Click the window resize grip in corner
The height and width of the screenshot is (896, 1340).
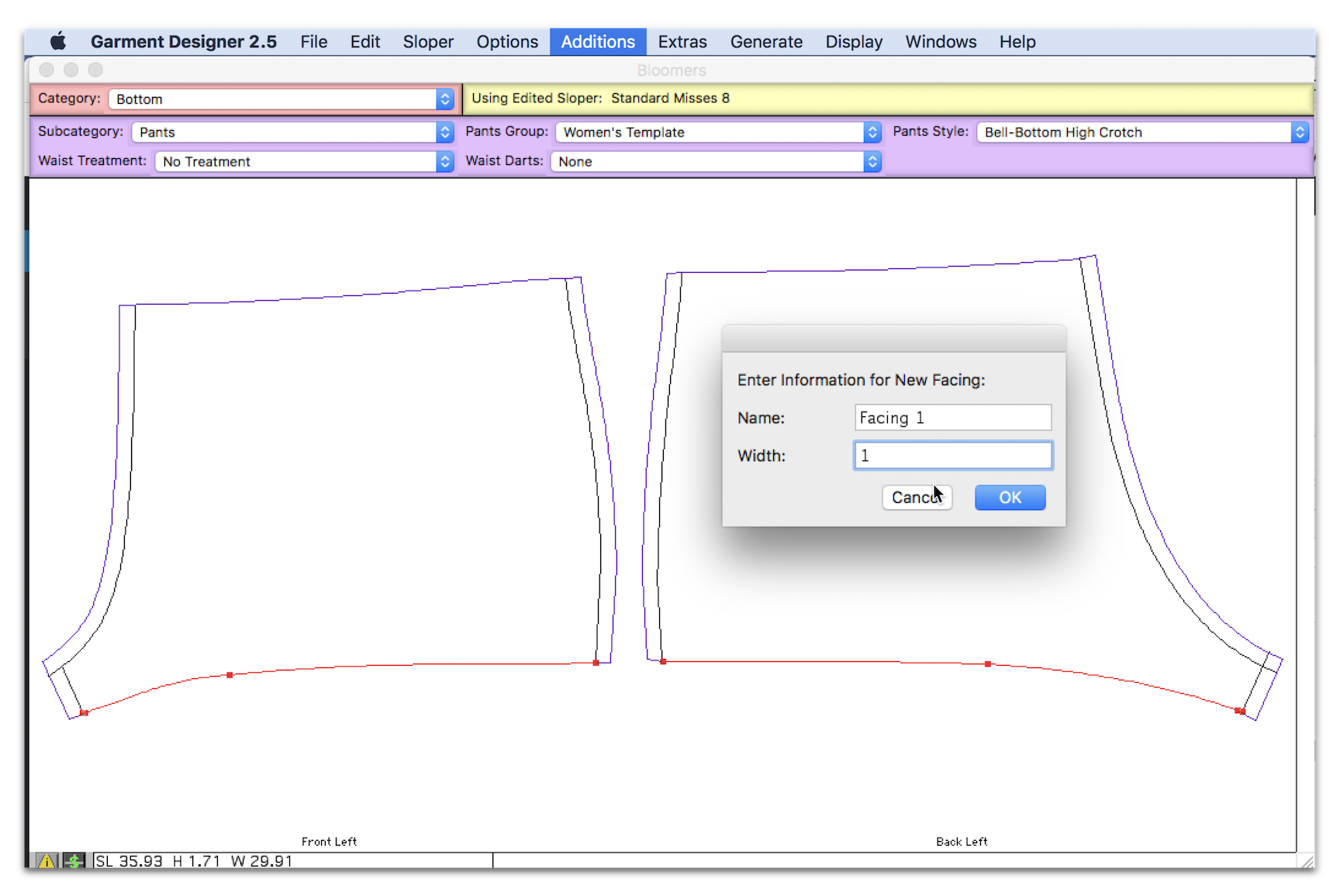point(1307,860)
